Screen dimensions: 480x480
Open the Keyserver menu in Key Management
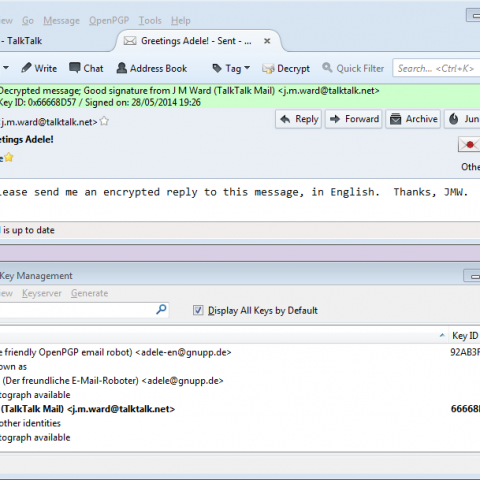42,293
